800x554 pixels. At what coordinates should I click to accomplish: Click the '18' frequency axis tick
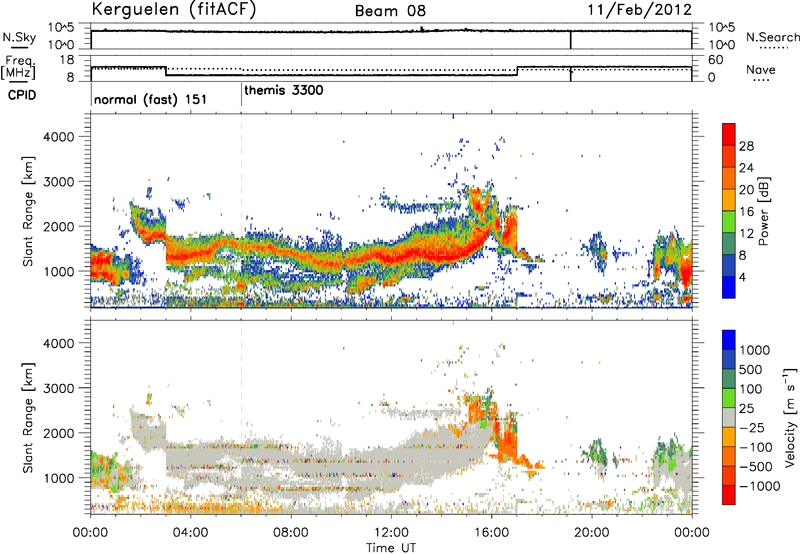click(67, 60)
